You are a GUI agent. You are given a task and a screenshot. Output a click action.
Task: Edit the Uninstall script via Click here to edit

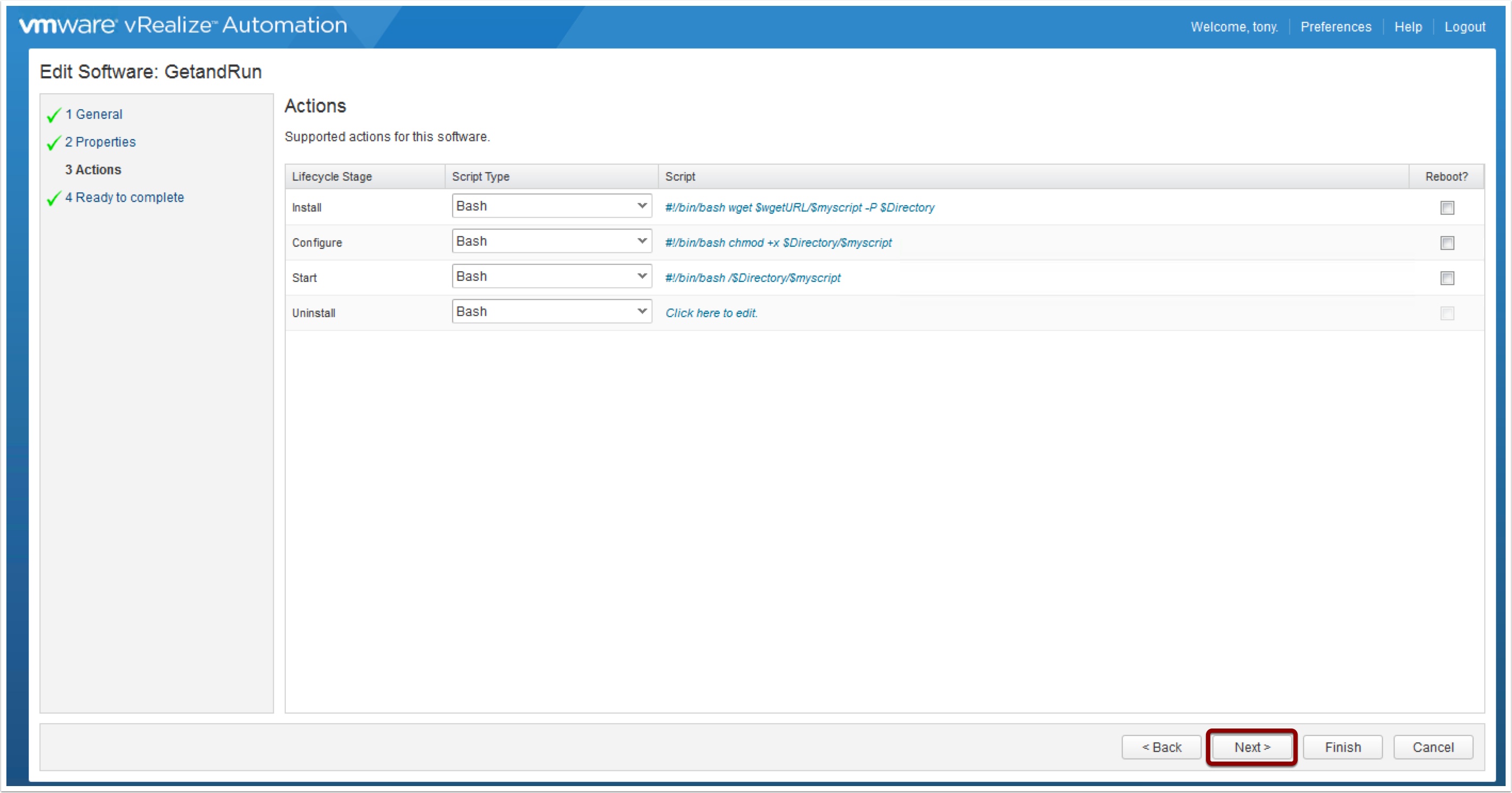(x=711, y=313)
